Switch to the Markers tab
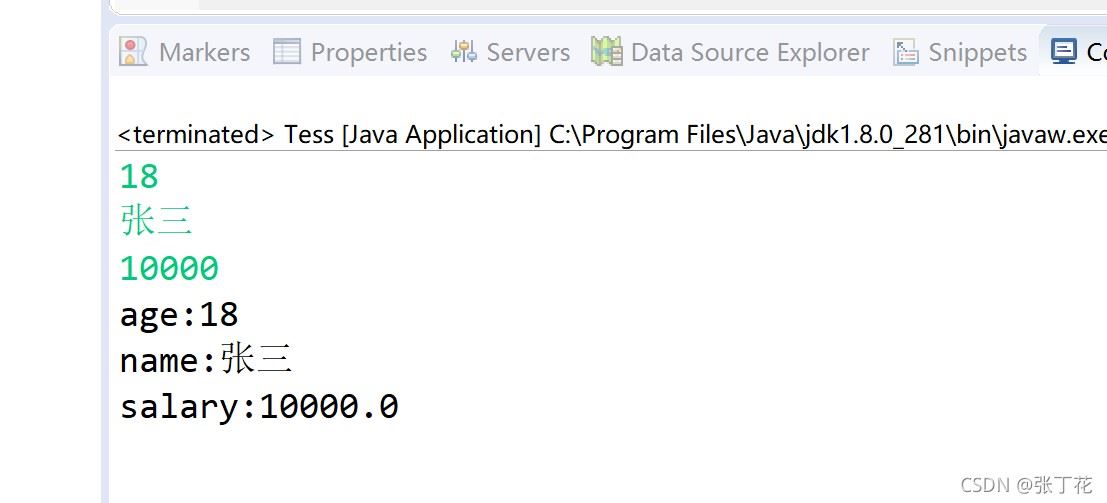Image resolution: width=1107 pixels, height=503 pixels. pyautogui.click(x=204, y=52)
